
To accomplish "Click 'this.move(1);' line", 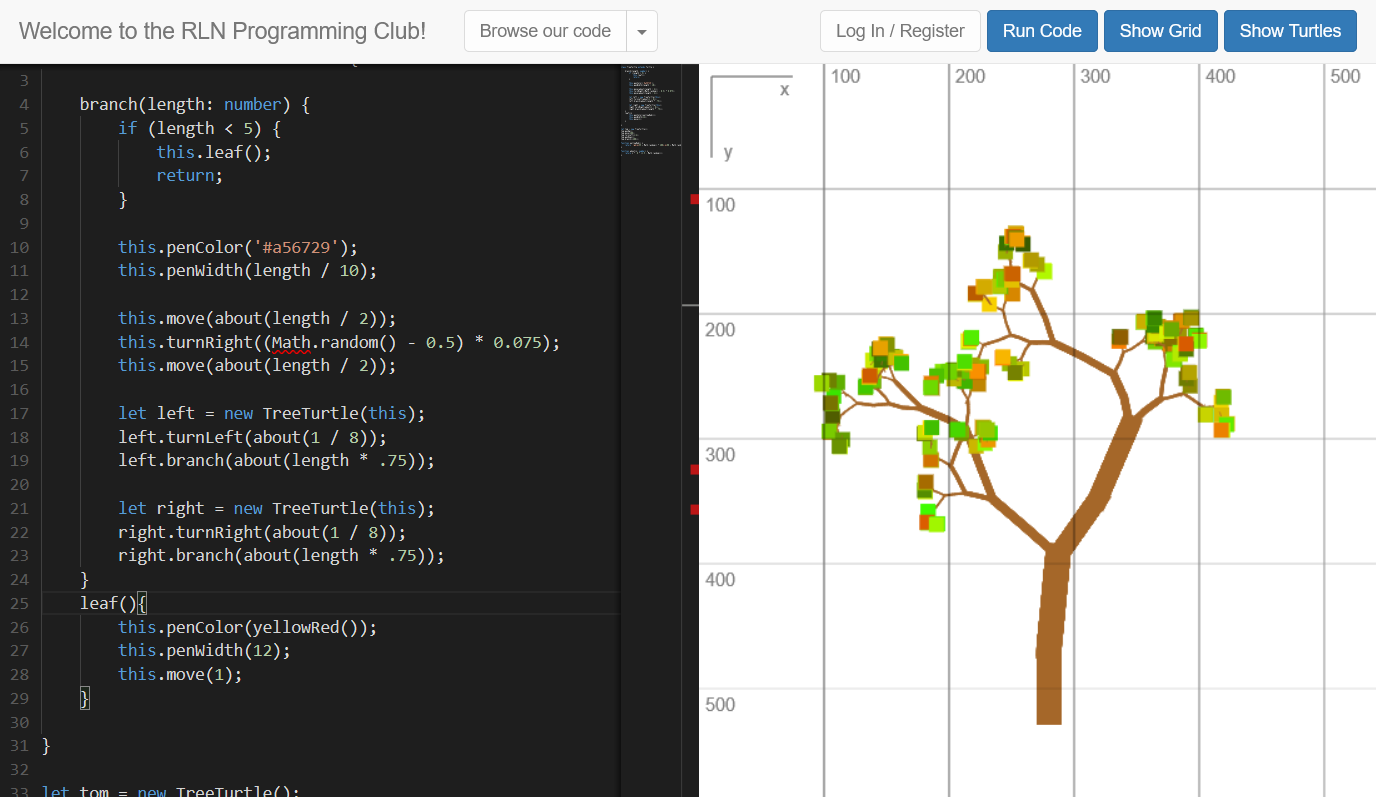I will coord(180,674).
